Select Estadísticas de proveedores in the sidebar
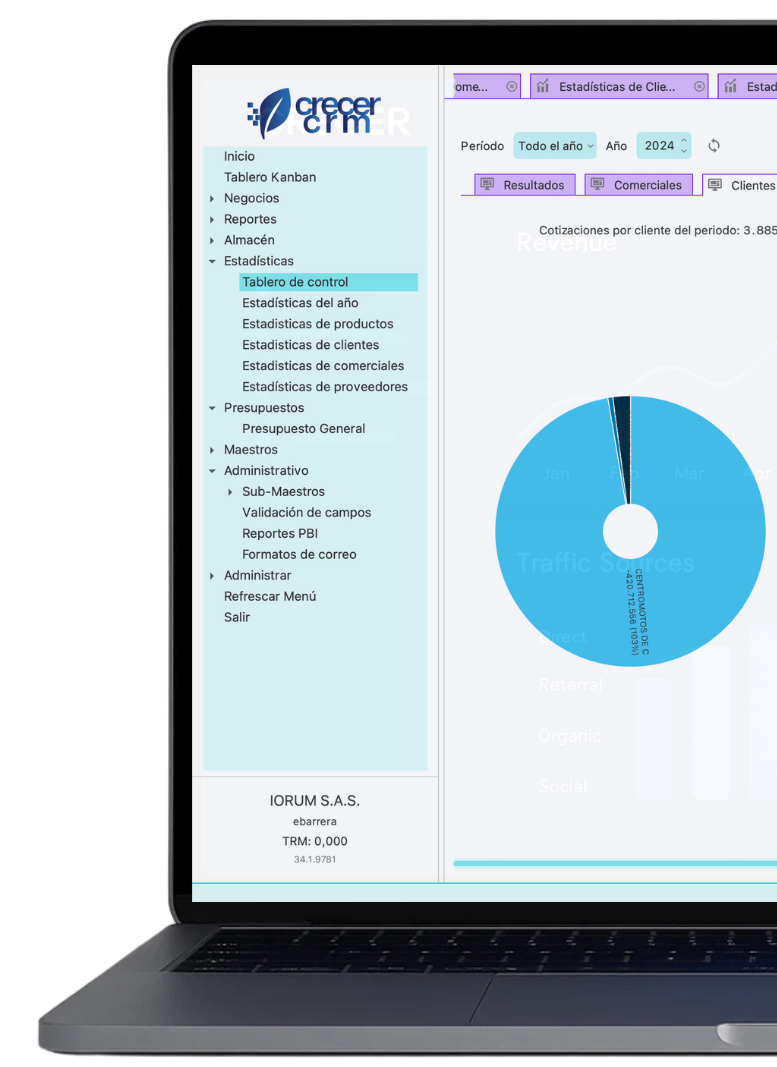The image size is (777, 1067). click(x=325, y=387)
